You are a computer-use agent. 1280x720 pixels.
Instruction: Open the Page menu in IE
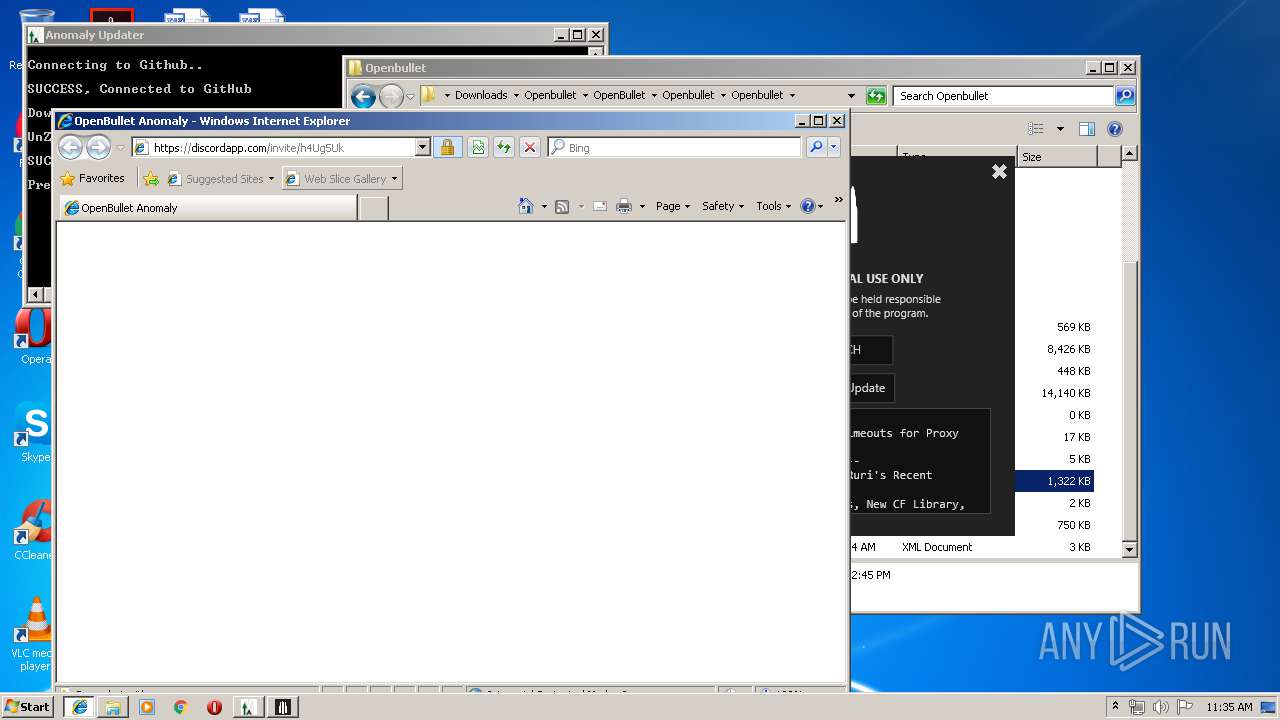[672, 206]
